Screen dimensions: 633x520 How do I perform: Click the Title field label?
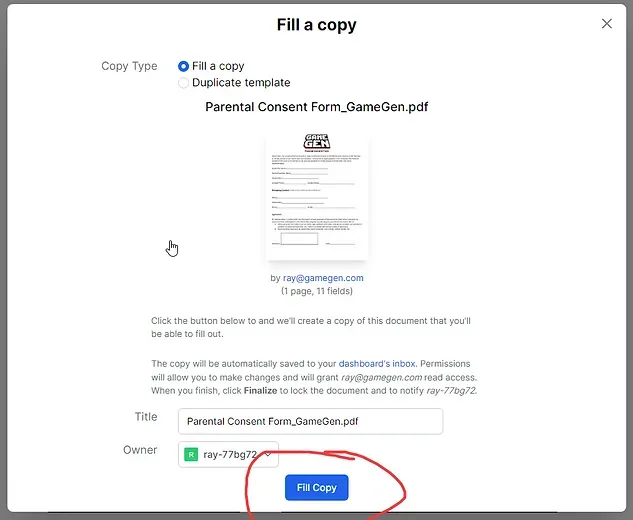coord(146,417)
